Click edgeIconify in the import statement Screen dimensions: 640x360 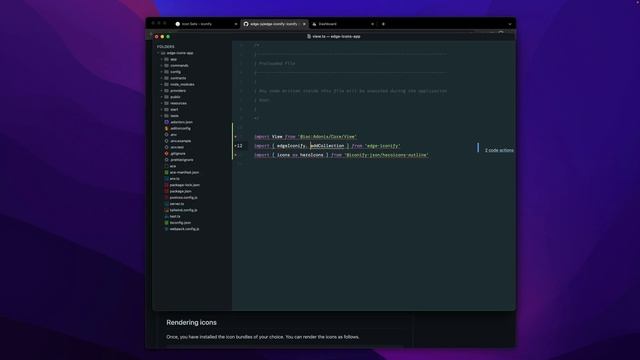coord(291,146)
